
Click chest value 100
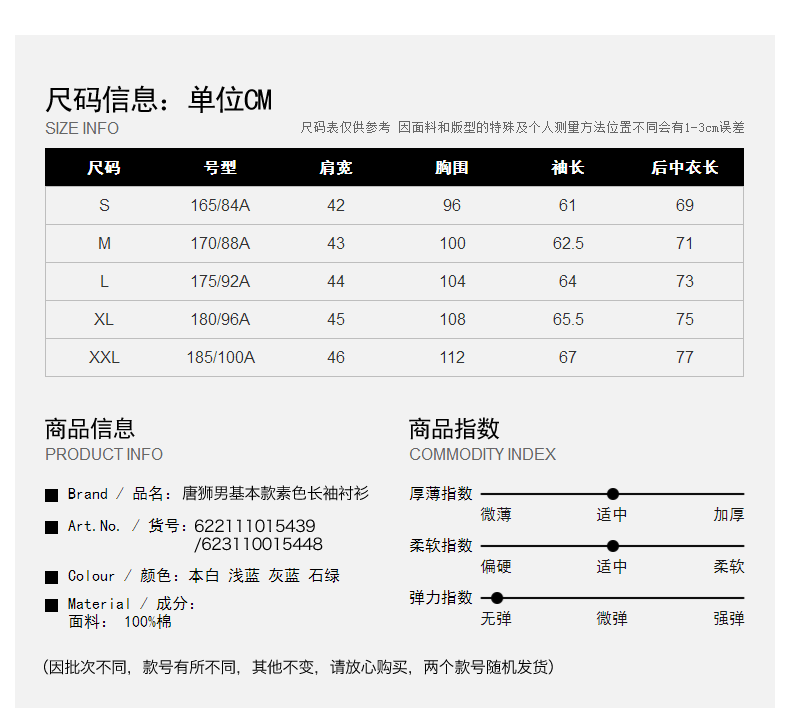point(452,243)
